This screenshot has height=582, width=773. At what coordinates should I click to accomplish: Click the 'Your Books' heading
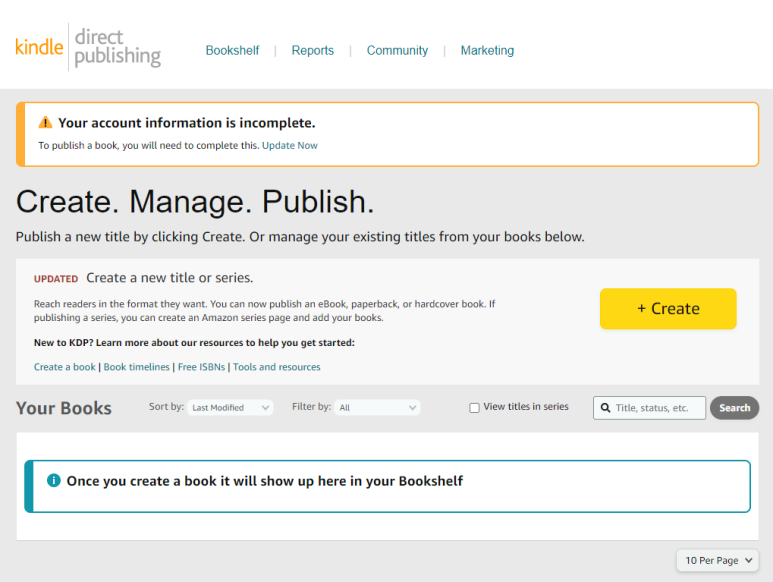coord(64,408)
